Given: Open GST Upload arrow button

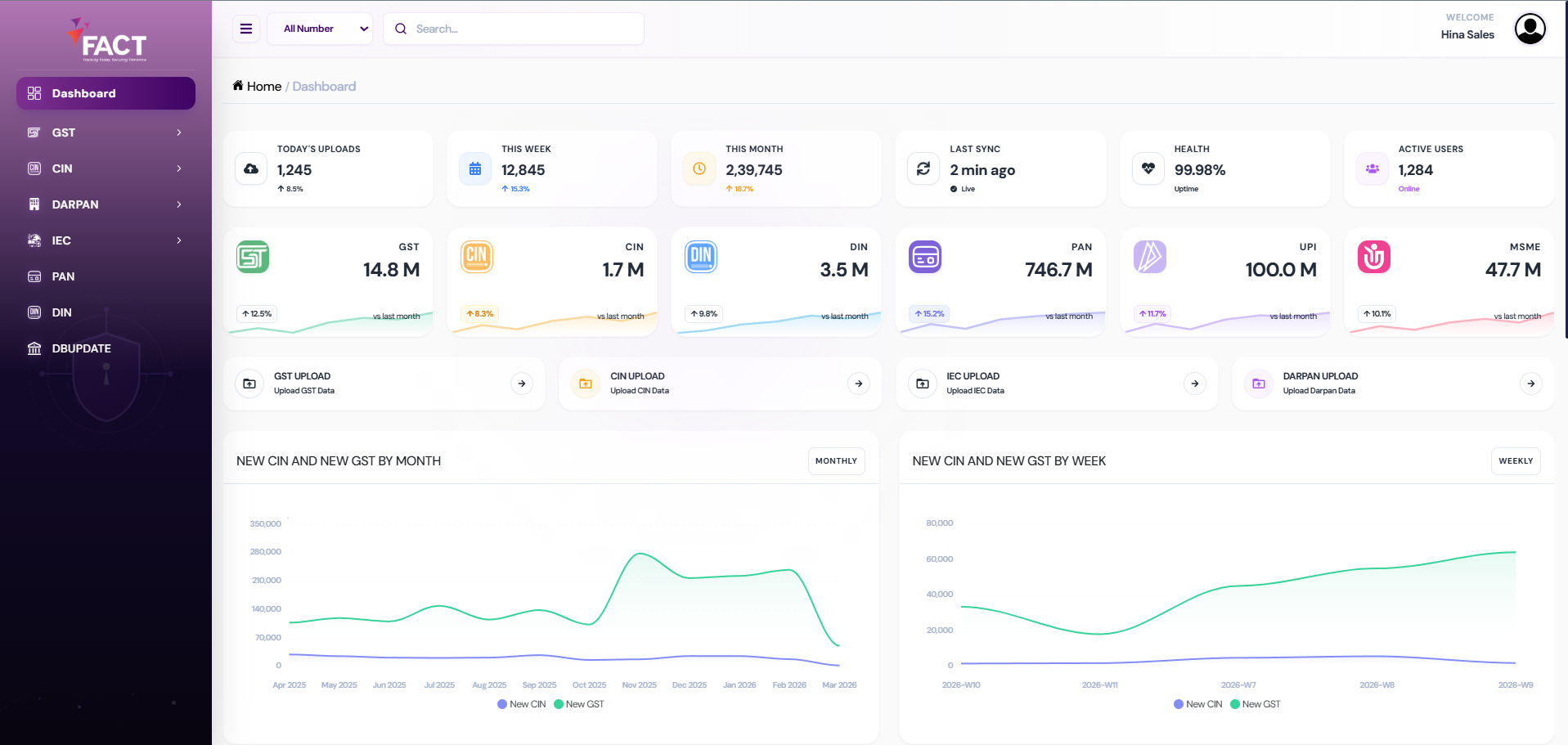Looking at the screenshot, I should coord(522,384).
